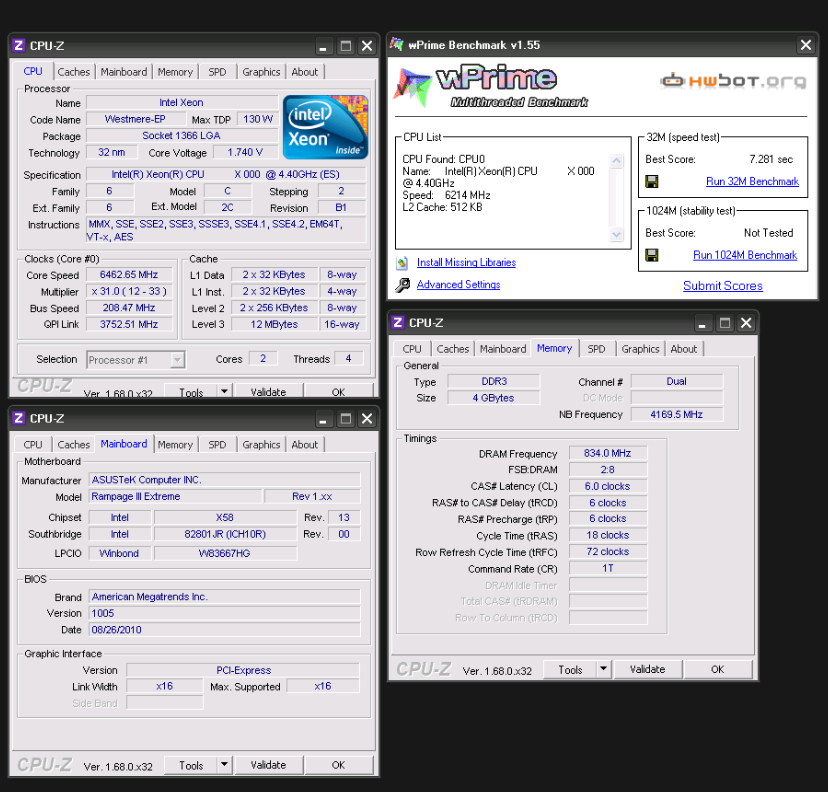Click the Tools button in the Mainboard window
Image resolution: width=828 pixels, height=792 pixels.
coord(191,765)
